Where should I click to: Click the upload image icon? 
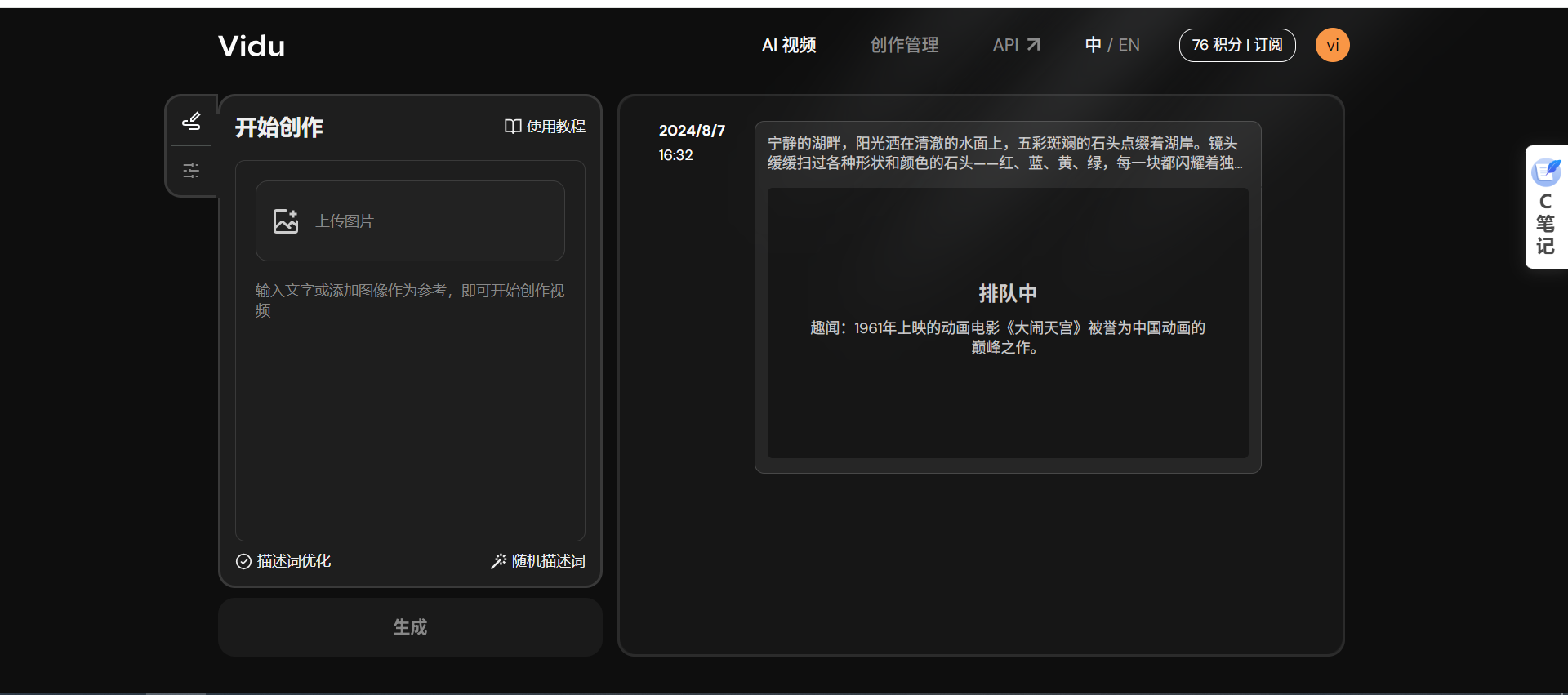[x=286, y=221]
